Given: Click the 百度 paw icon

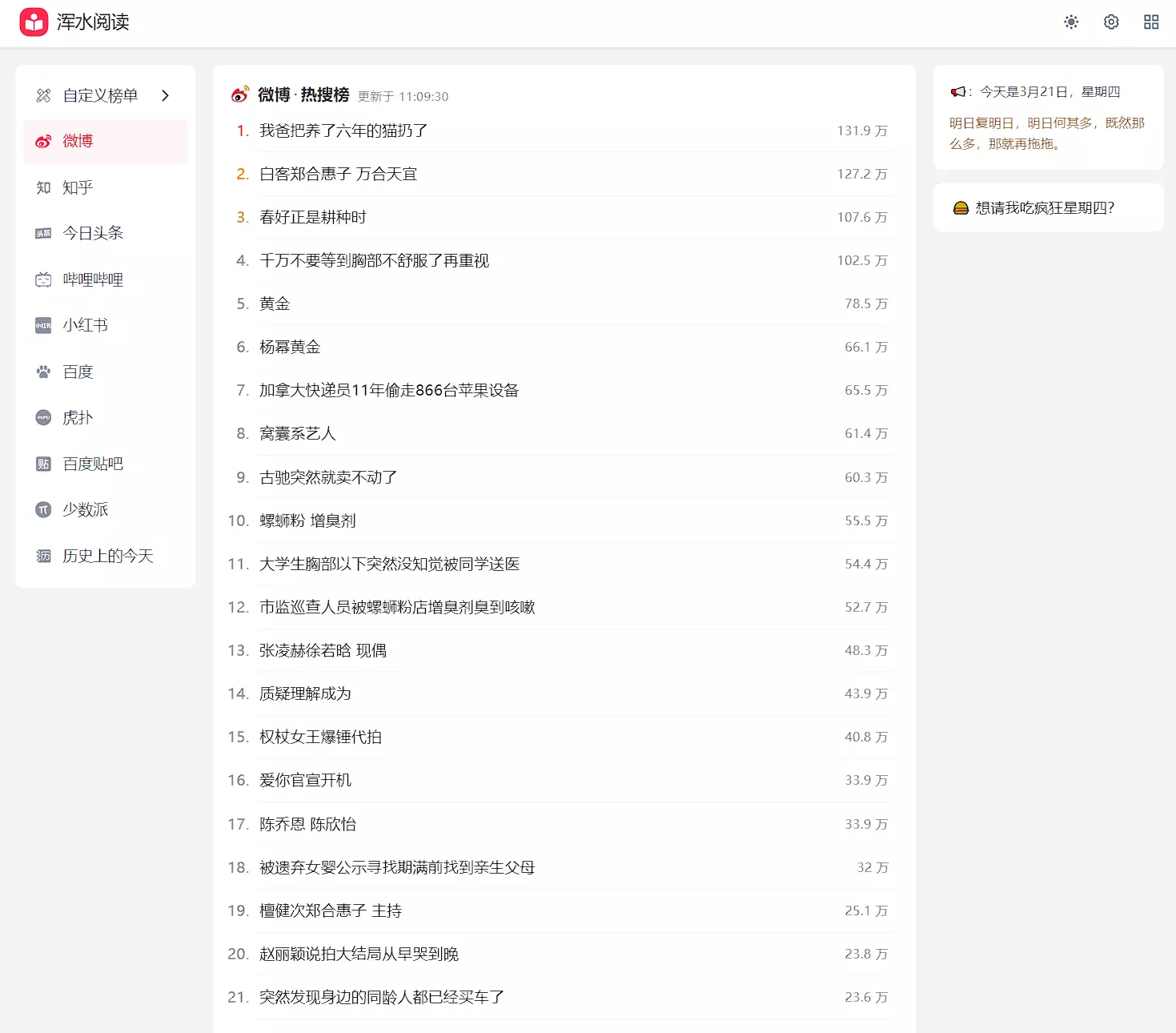Looking at the screenshot, I should tap(43, 372).
